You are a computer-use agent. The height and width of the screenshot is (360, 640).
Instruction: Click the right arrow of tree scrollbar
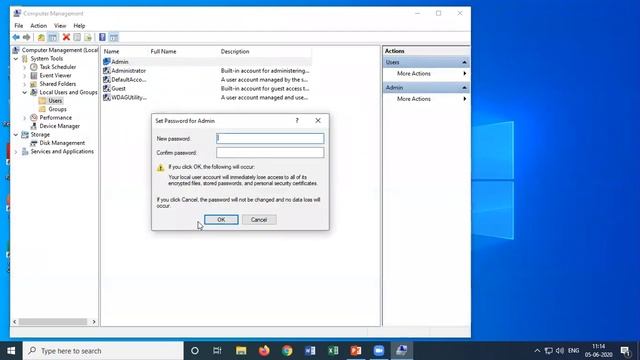[94, 322]
